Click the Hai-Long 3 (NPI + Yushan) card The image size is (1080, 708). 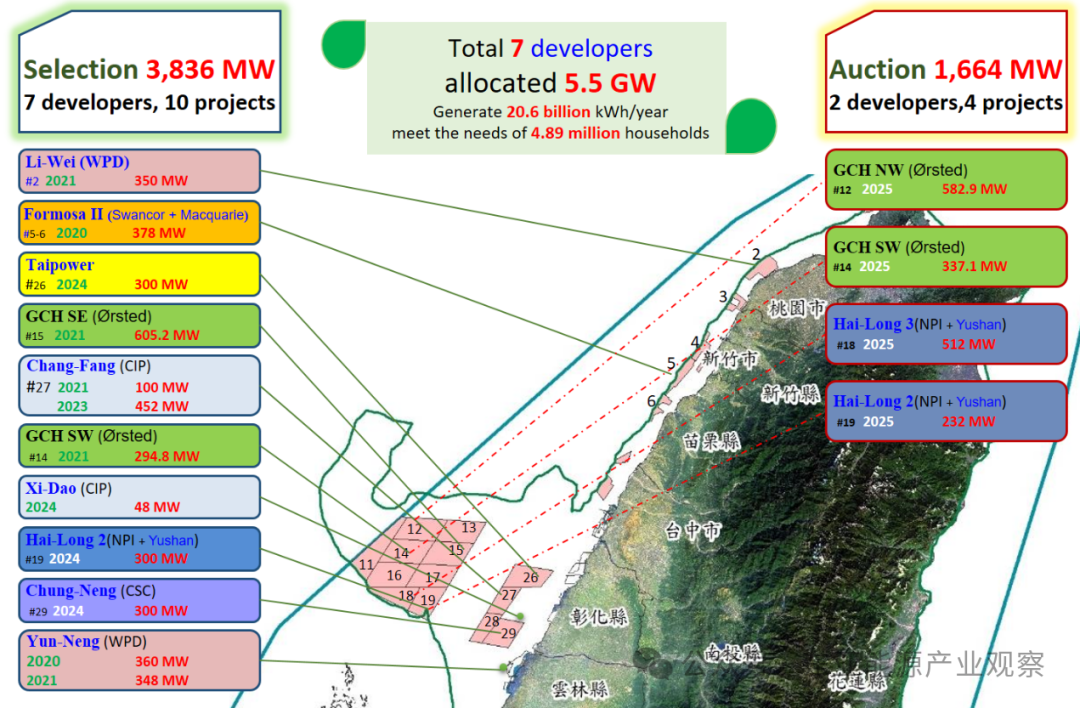(946, 333)
